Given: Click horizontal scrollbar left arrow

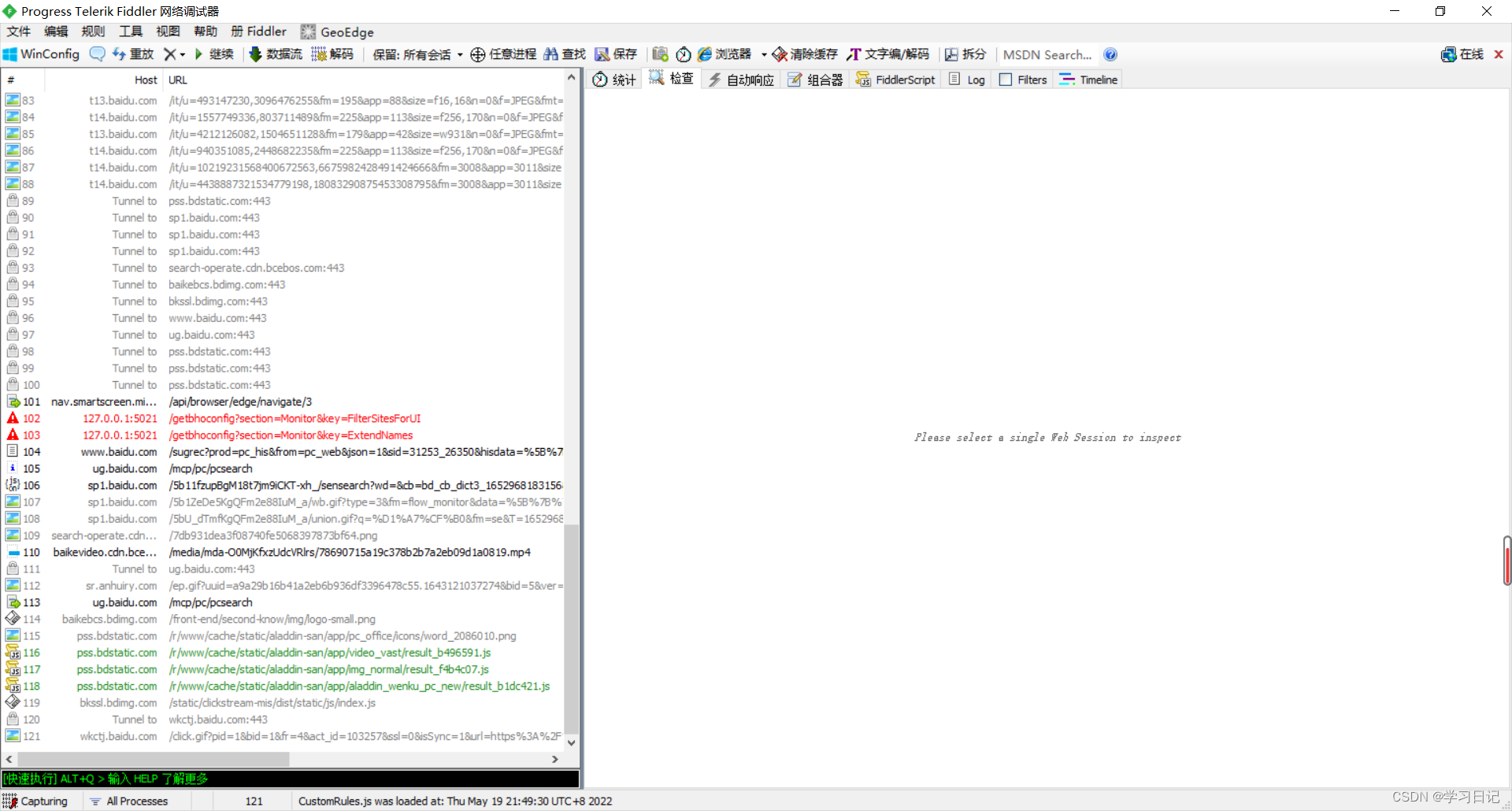Looking at the screenshot, I should (x=9, y=759).
